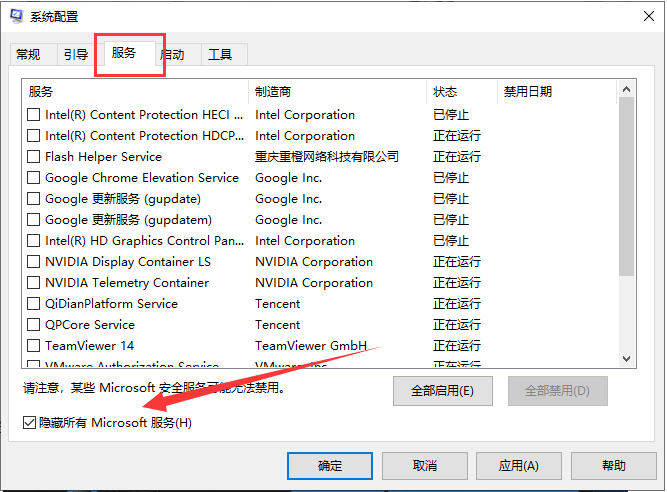Toggle the TeamViewer 14 service checkbox
667x492 pixels.
(x=34, y=346)
